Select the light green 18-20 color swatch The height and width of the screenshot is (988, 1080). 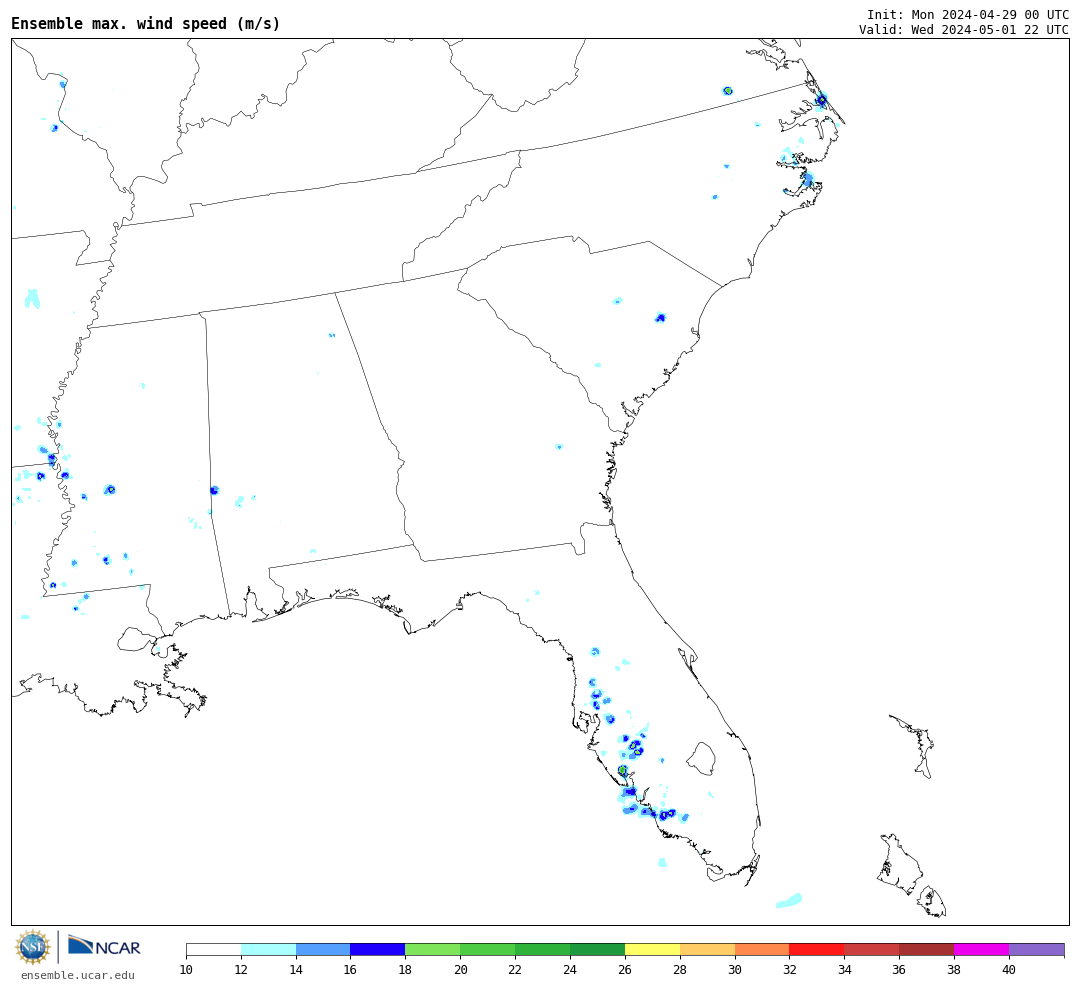(433, 950)
